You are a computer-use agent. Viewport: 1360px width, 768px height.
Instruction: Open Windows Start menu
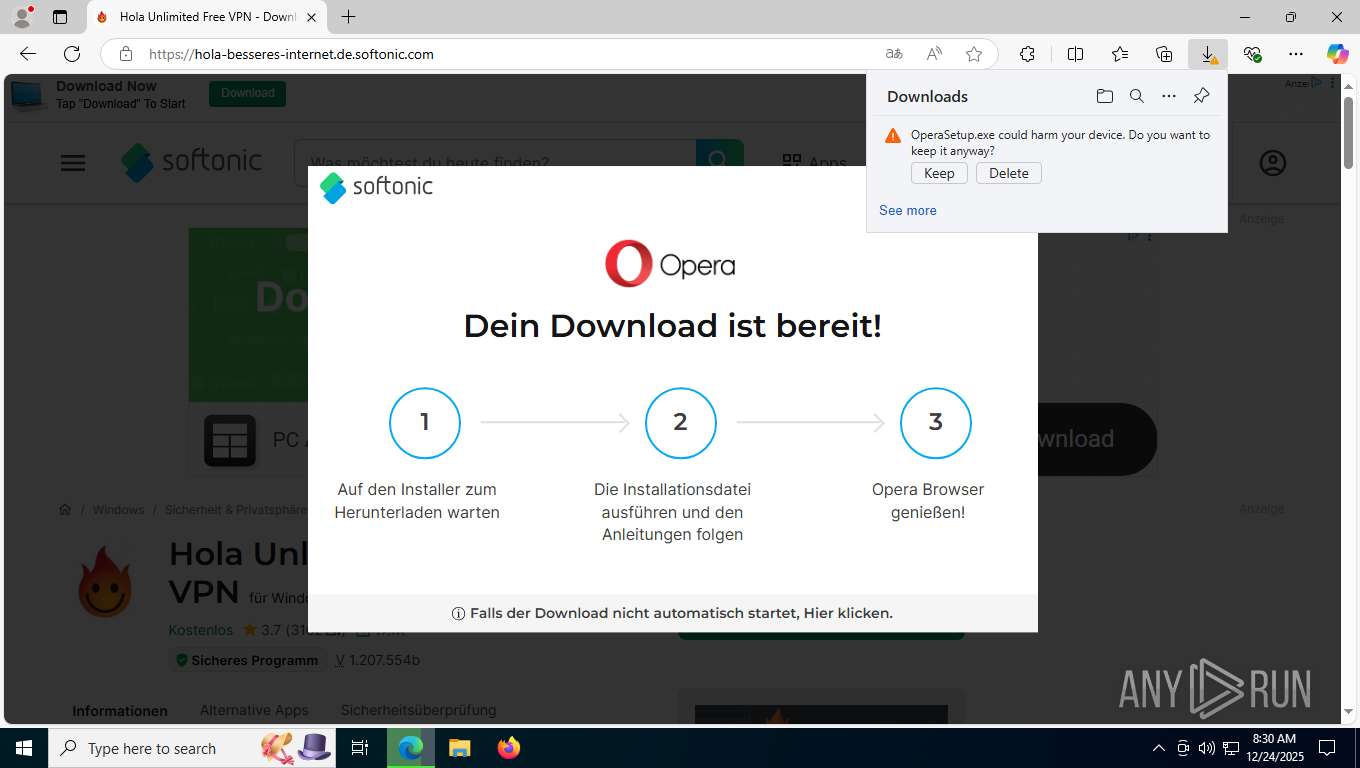click(x=24, y=748)
